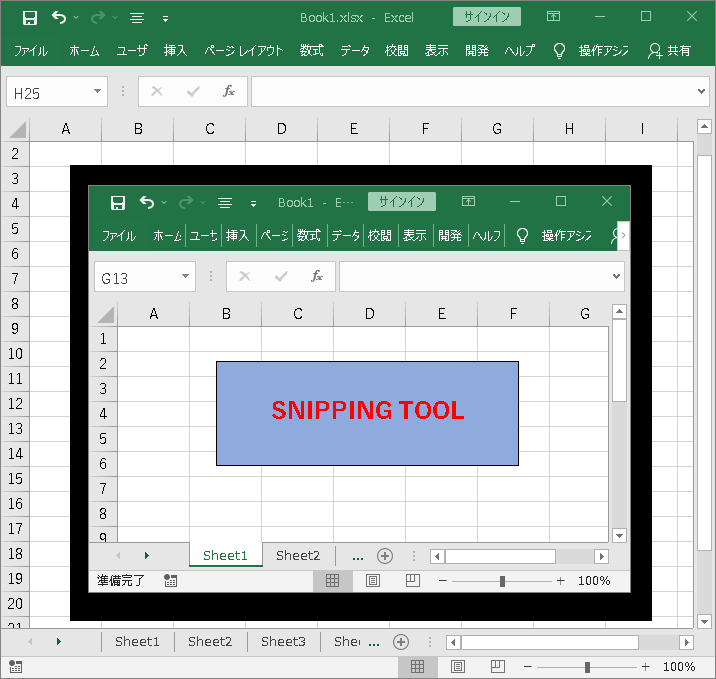Click the Save icon in the outer Excel title bar

[x=30, y=18]
